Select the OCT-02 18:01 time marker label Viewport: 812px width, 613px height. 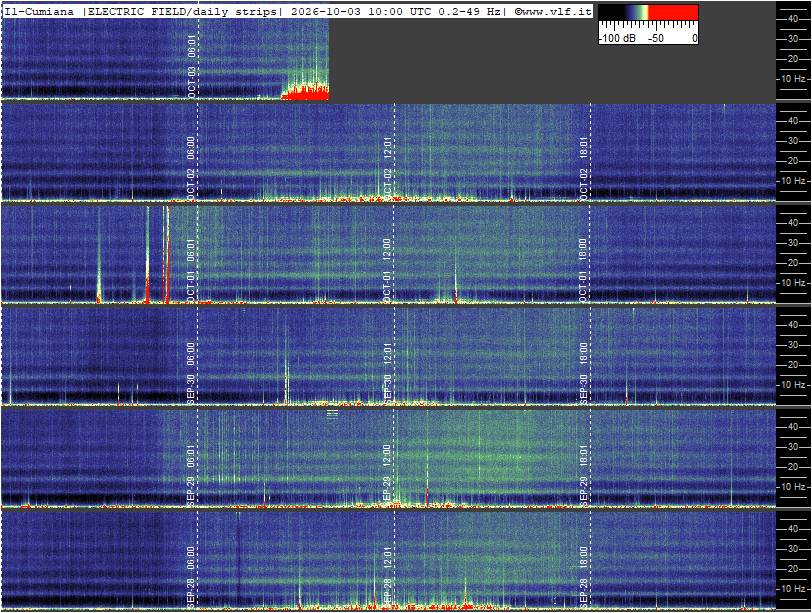[x=584, y=168]
